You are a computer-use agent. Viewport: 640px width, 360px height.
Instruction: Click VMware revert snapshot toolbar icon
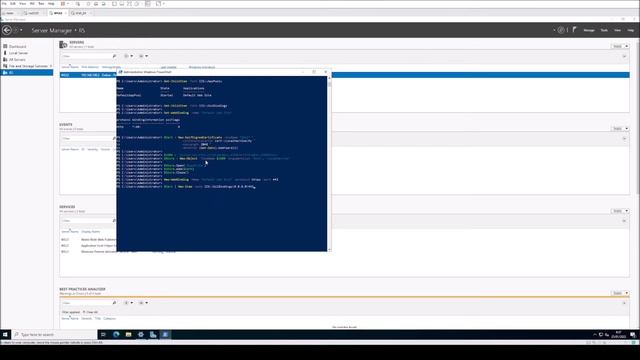(x=96, y=4)
